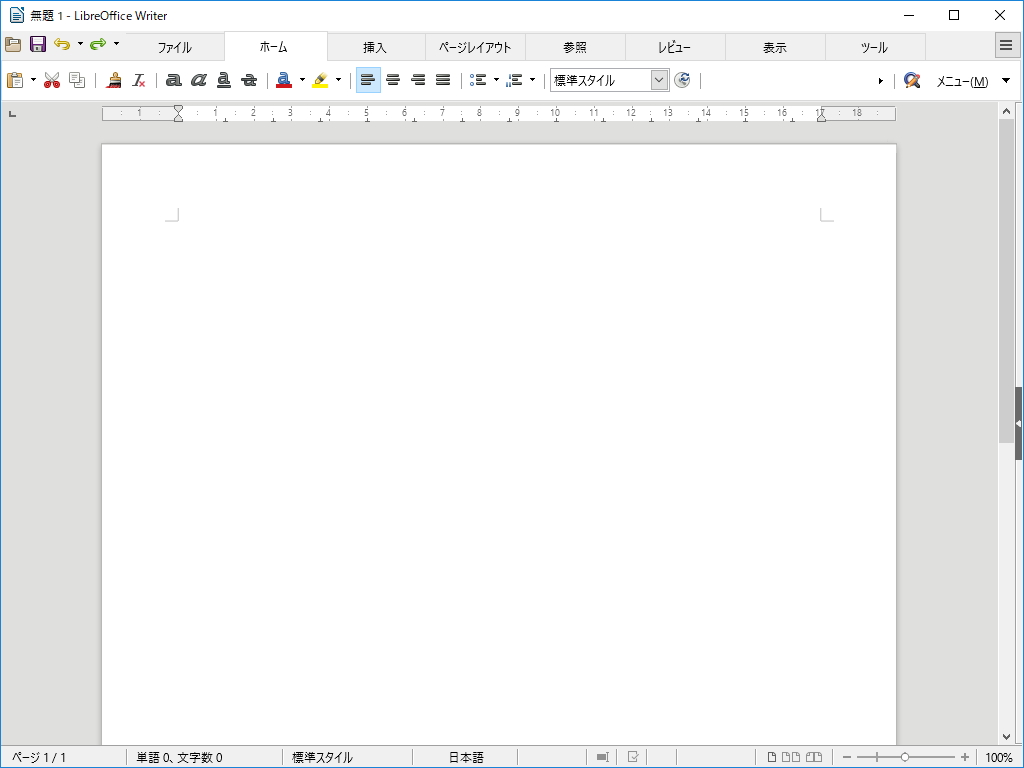Viewport: 1024px width, 768px height.
Task: Click the zoom slider handle
Action: tap(904, 758)
